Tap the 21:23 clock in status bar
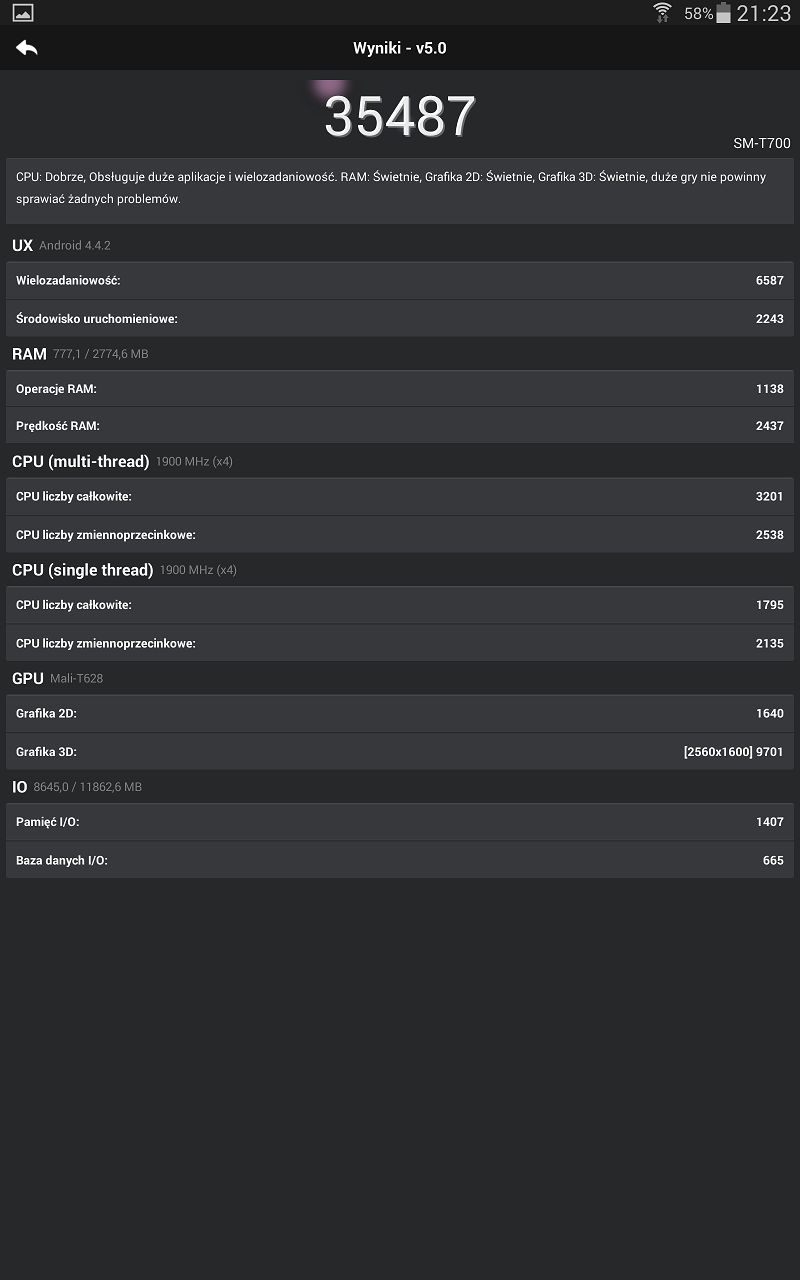Viewport: 800px width, 1280px height. click(763, 13)
